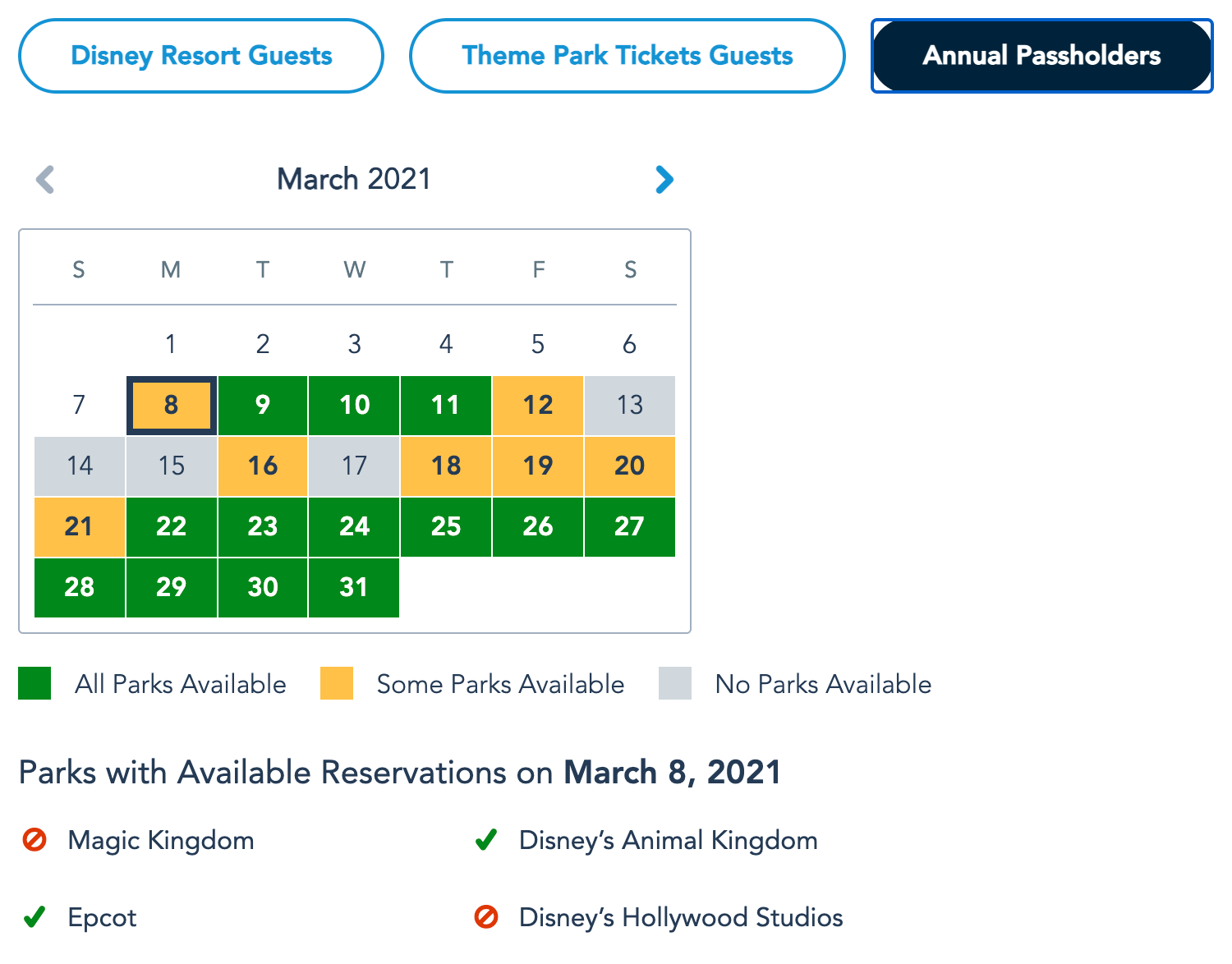Click gray No Parks Available legend swatch
The width and height of the screenshot is (1232, 964).
pyautogui.click(x=675, y=683)
